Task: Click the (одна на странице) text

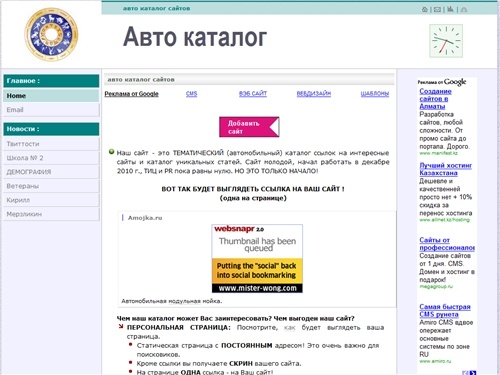Action: 253,198
